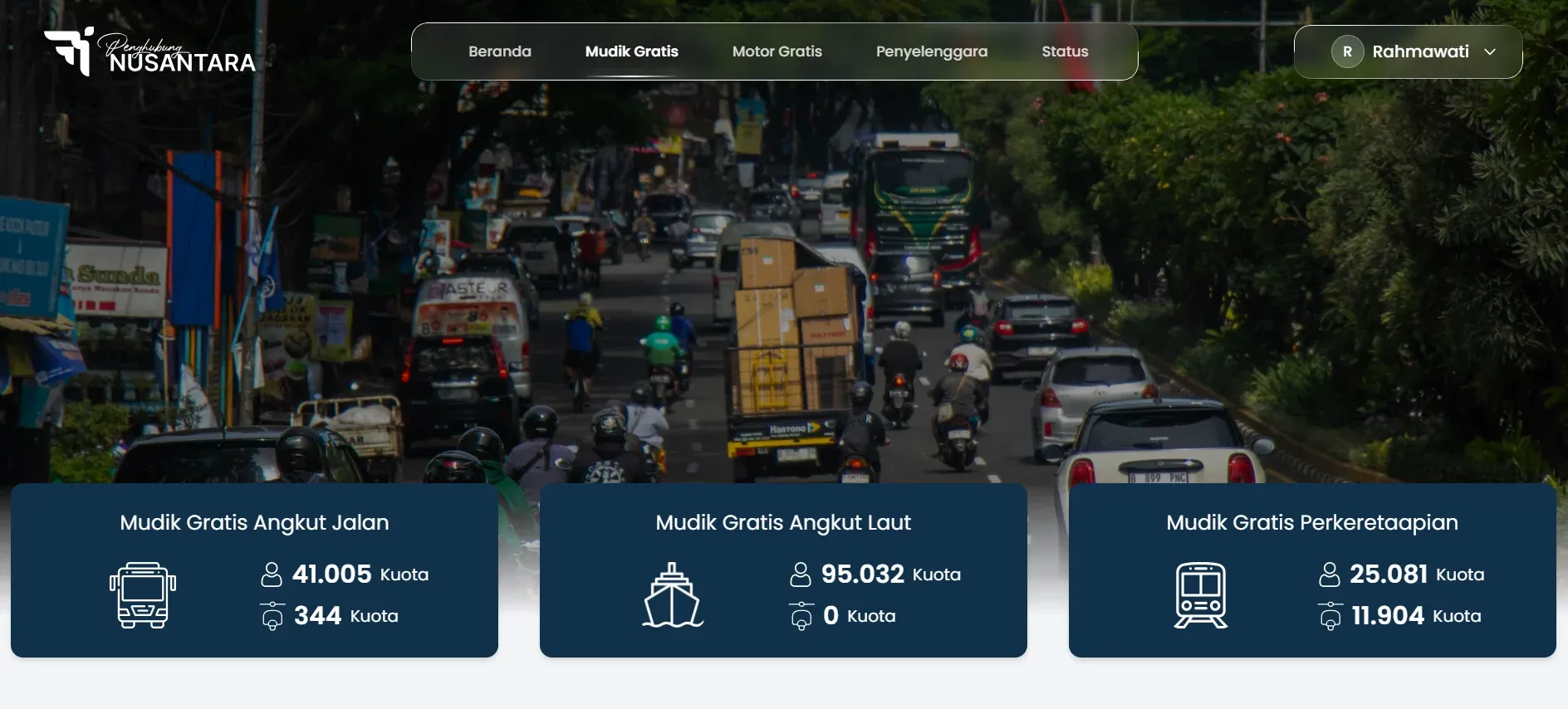
Task: Open Mudik Gratis Perkeretaapian title
Action: [1312, 523]
